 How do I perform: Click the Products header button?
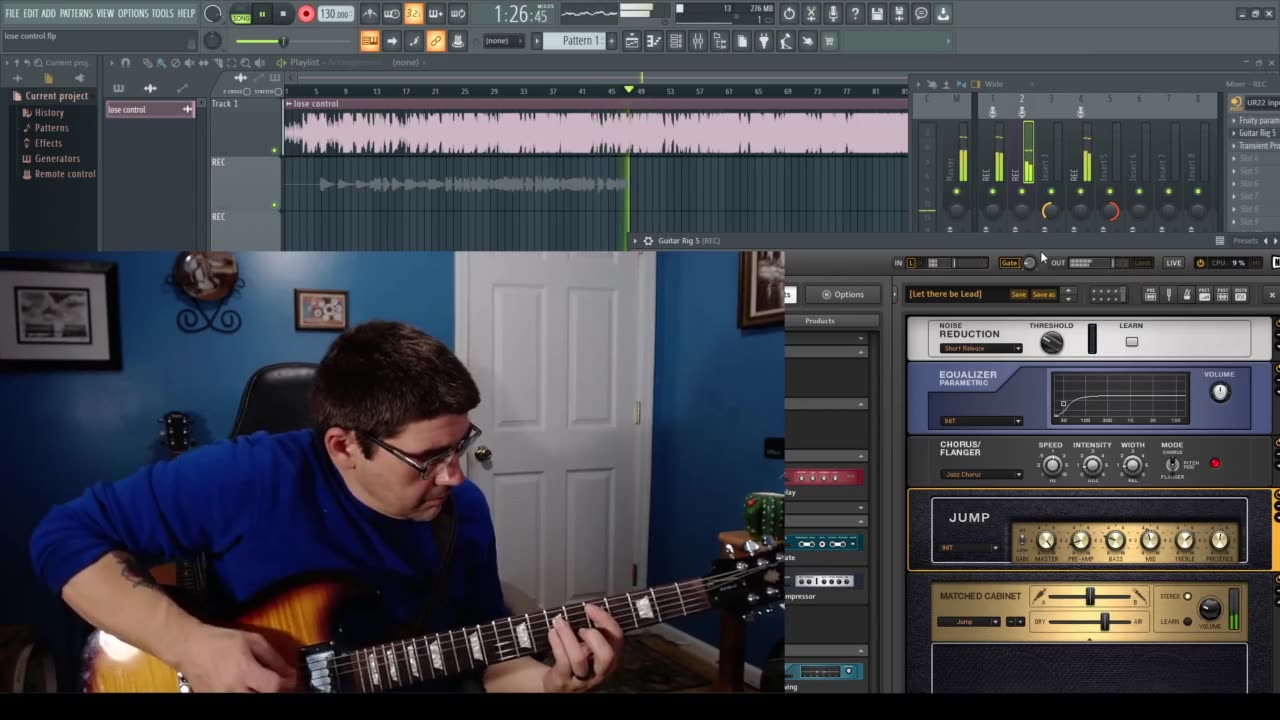[x=820, y=321]
